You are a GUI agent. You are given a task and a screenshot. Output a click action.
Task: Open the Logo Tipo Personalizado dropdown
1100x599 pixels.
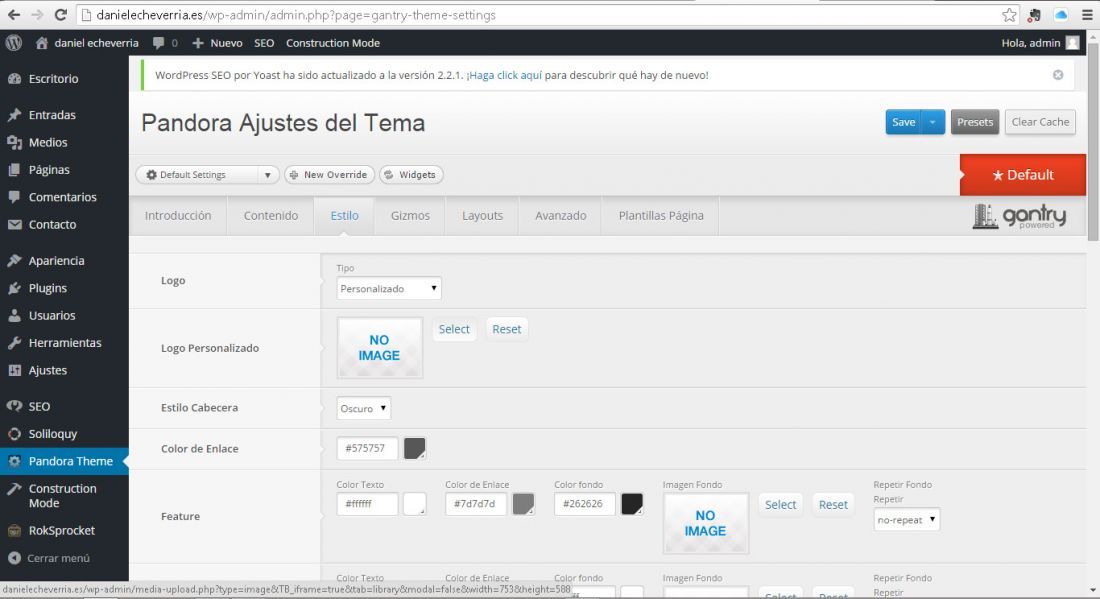click(389, 288)
